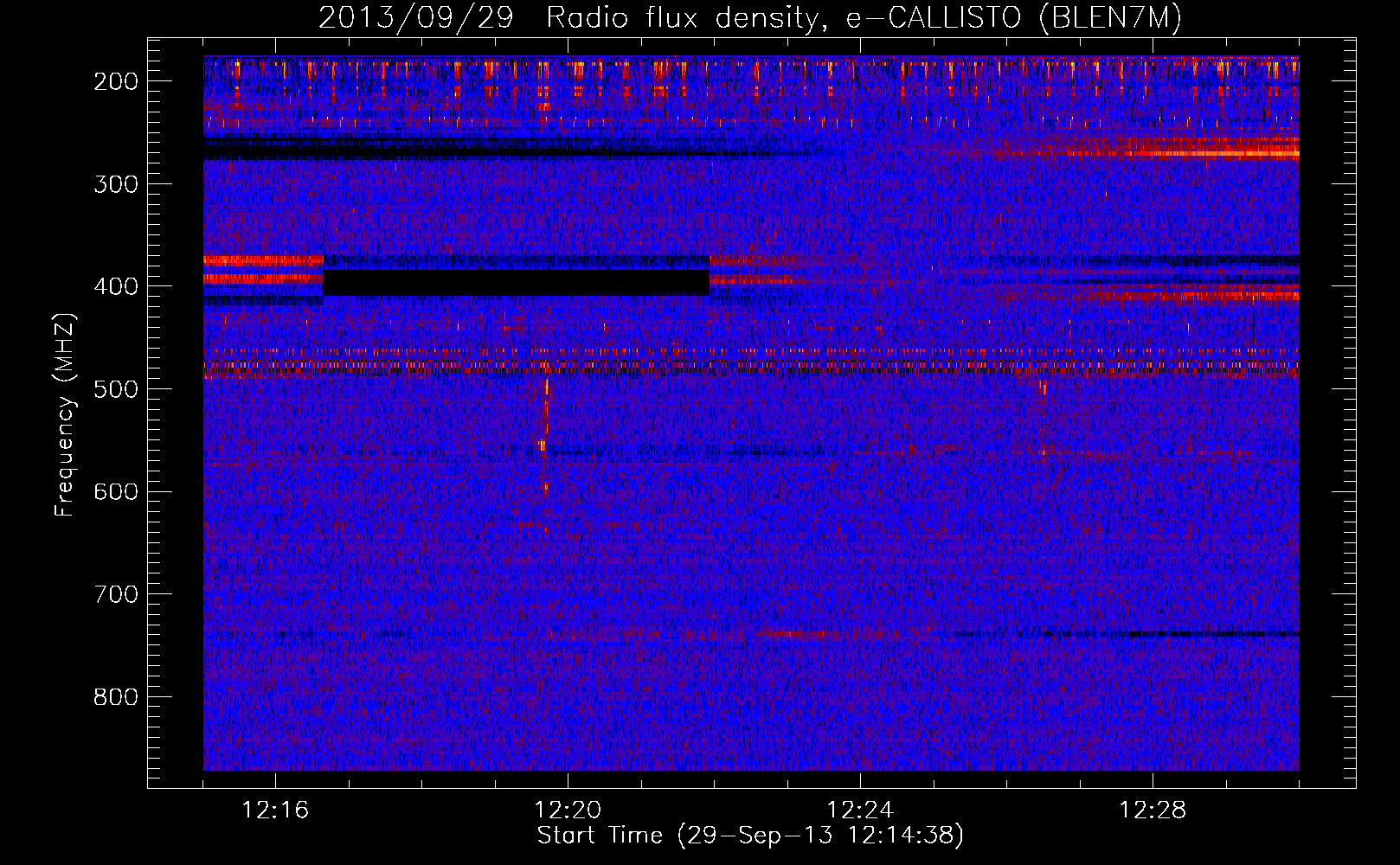Click the 400 frequency tick label
Screen dimensions: 1400x865
click(115, 286)
